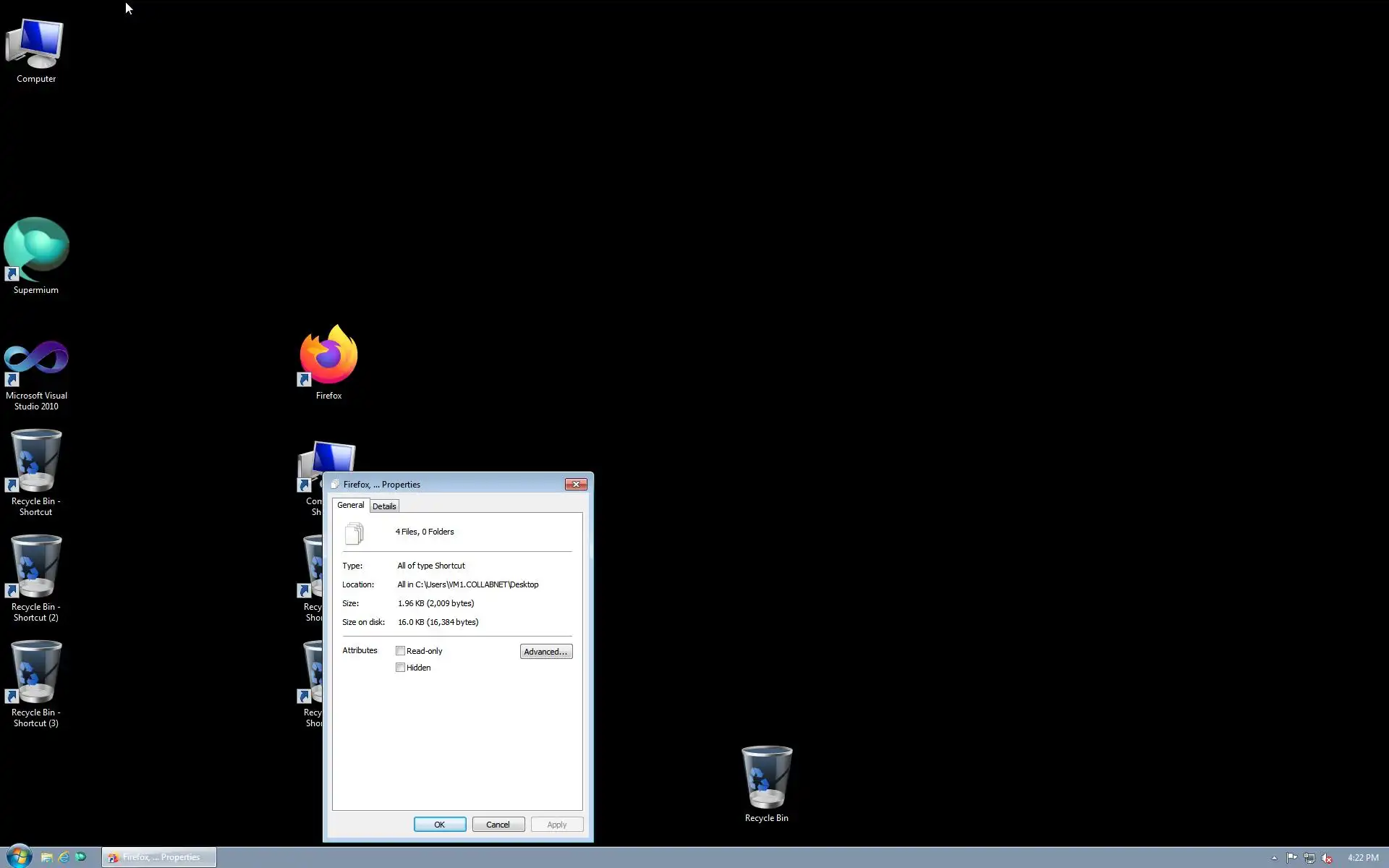Screen dimensions: 1389x868
Task: Select the Firefox desktop shortcut
Action: 328,357
